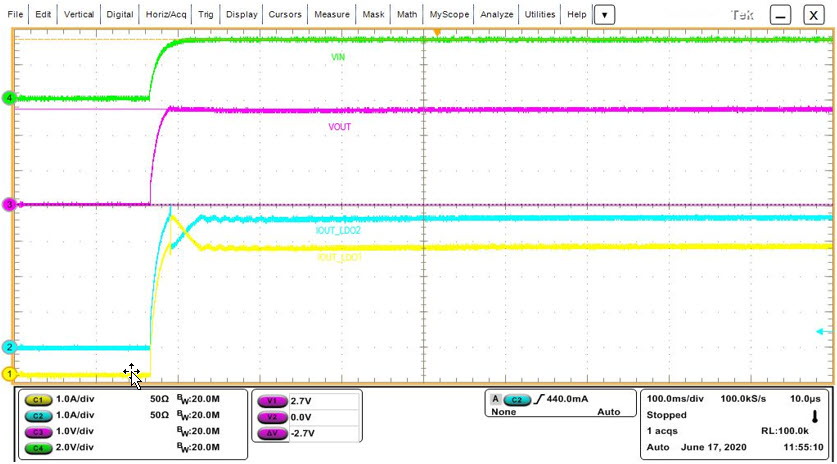Click the RL:100.0k record length
The width and height of the screenshot is (837, 464).
(785, 431)
